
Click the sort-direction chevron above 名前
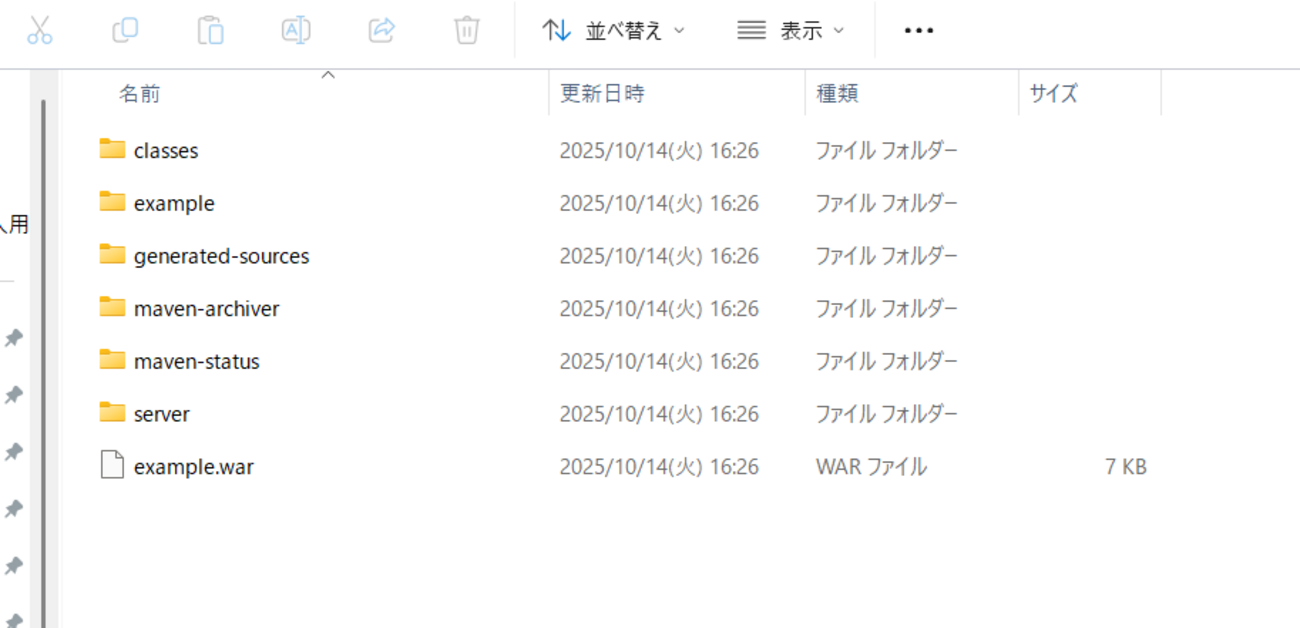tap(327, 75)
